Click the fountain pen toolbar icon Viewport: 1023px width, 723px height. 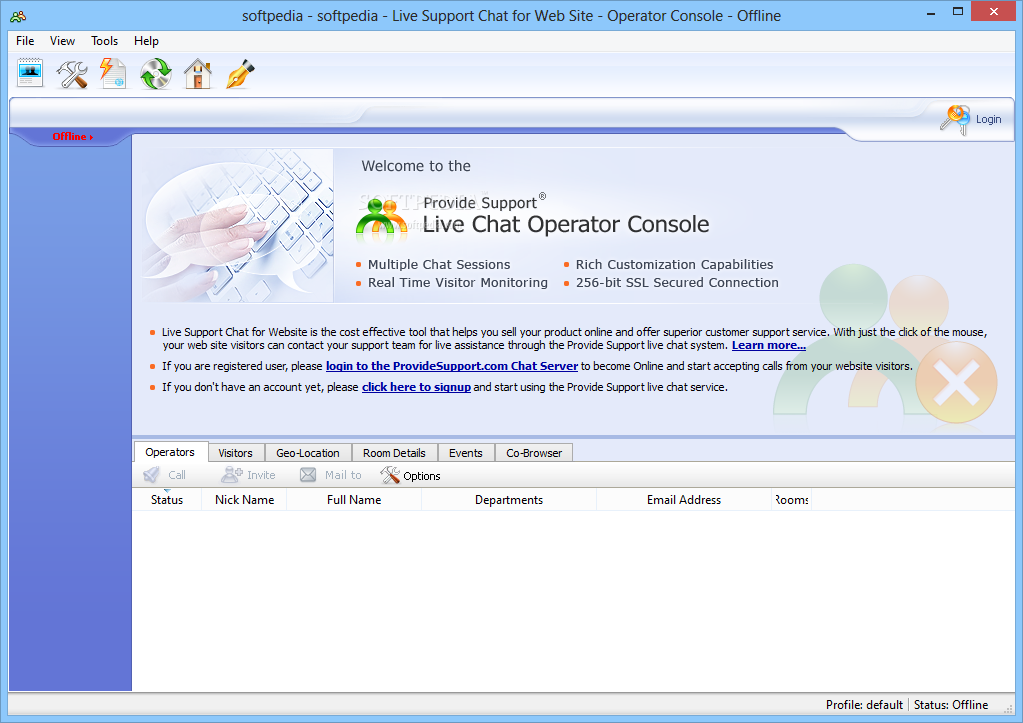coord(239,74)
